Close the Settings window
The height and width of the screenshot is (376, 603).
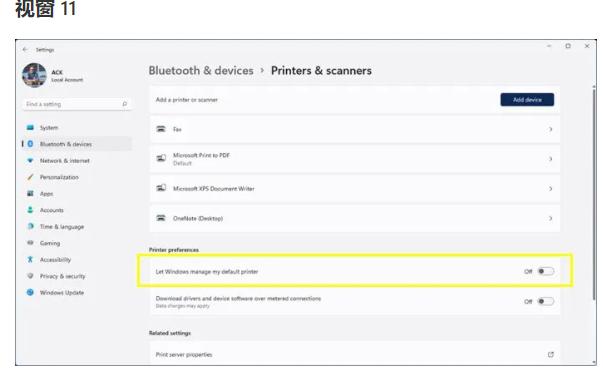tap(587, 46)
